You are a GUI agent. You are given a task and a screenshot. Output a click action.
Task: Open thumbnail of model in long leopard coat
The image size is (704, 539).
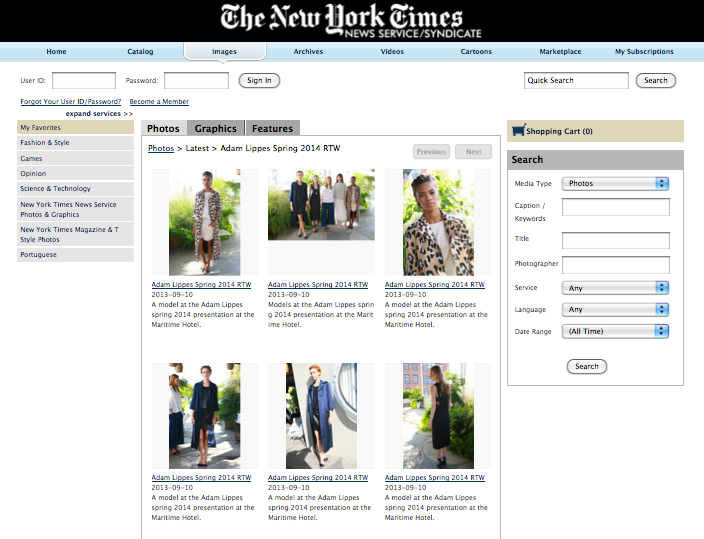point(205,222)
